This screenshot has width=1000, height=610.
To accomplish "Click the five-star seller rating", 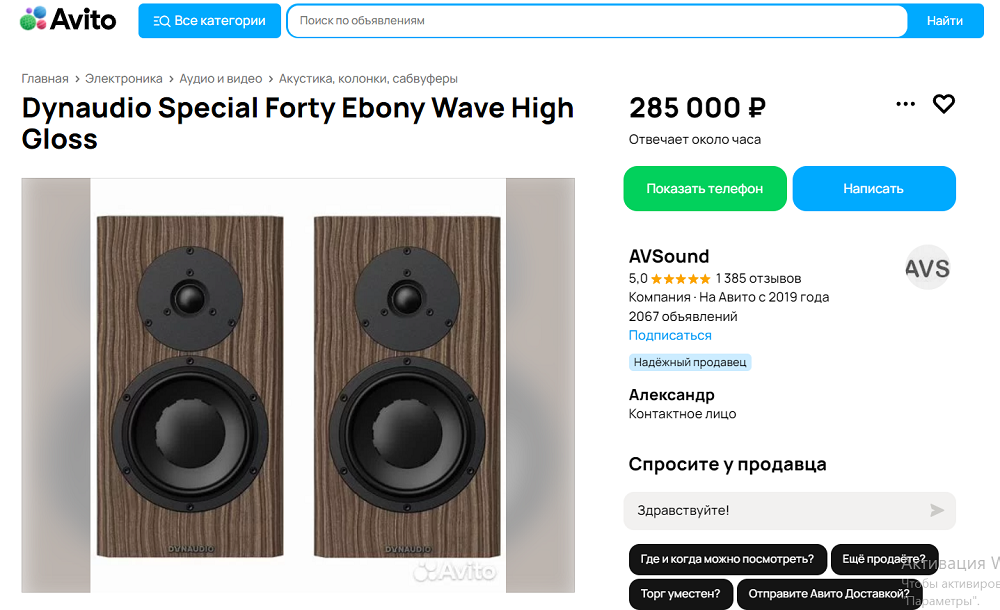I will (681, 279).
